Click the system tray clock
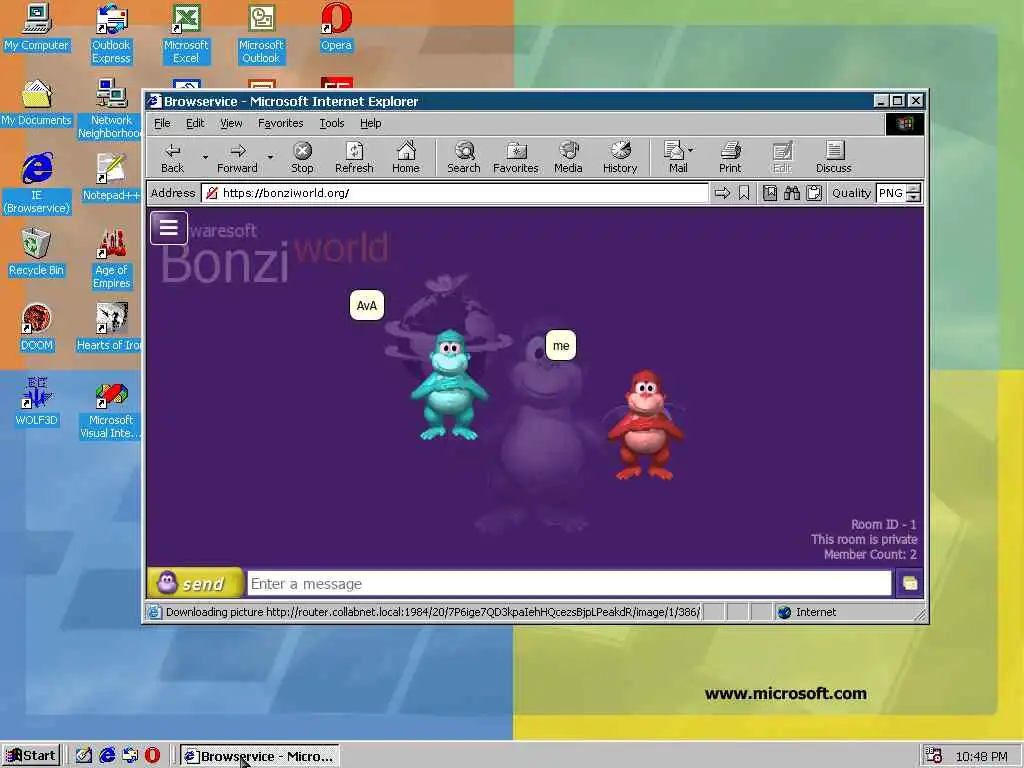This screenshot has width=1024, height=768. (x=982, y=756)
